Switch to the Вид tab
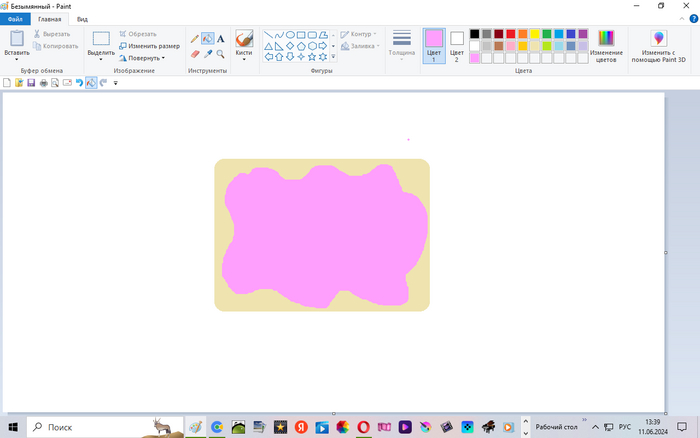The height and width of the screenshot is (438, 700). [x=82, y=19]
